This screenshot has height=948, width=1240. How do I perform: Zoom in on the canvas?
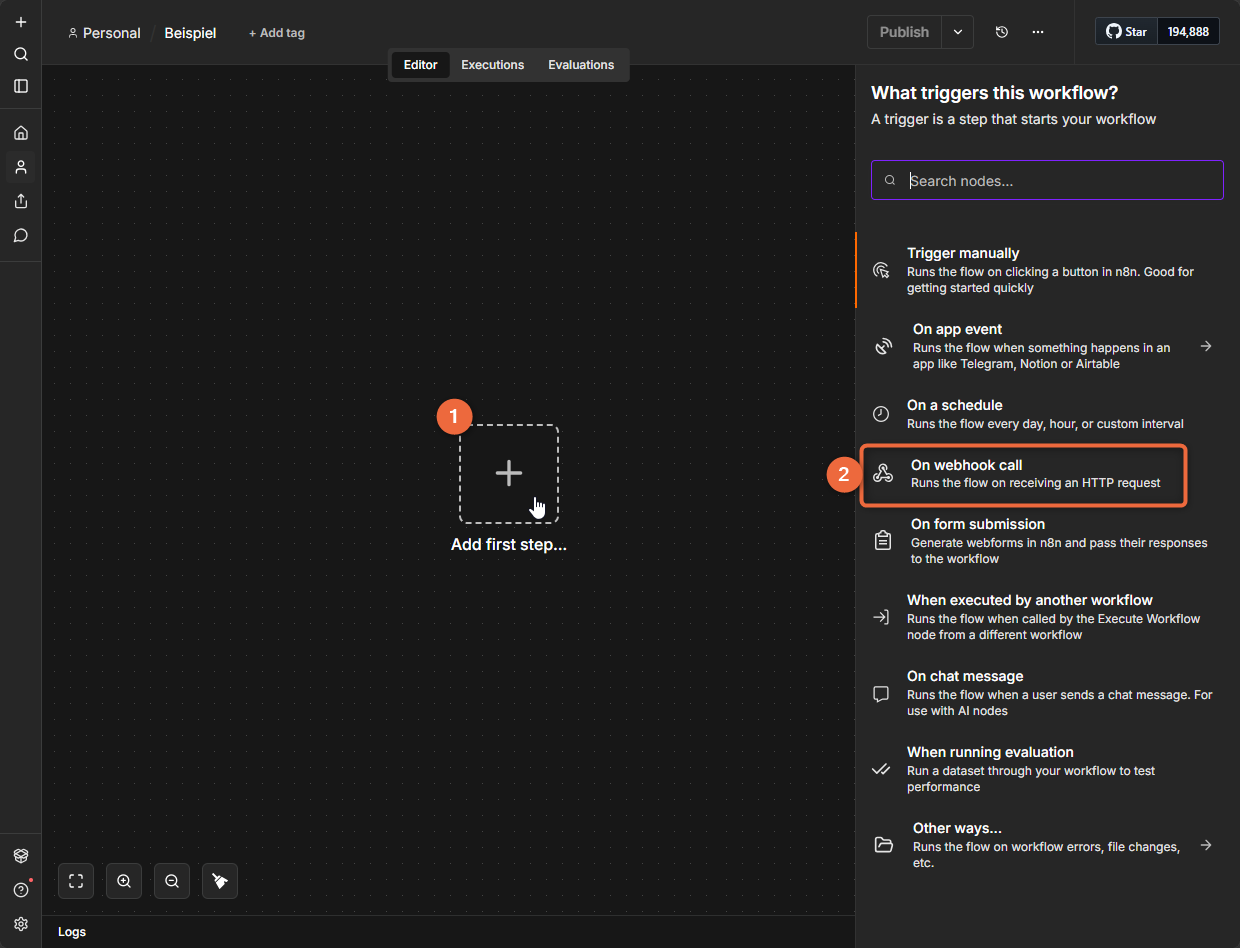[124, 881]
